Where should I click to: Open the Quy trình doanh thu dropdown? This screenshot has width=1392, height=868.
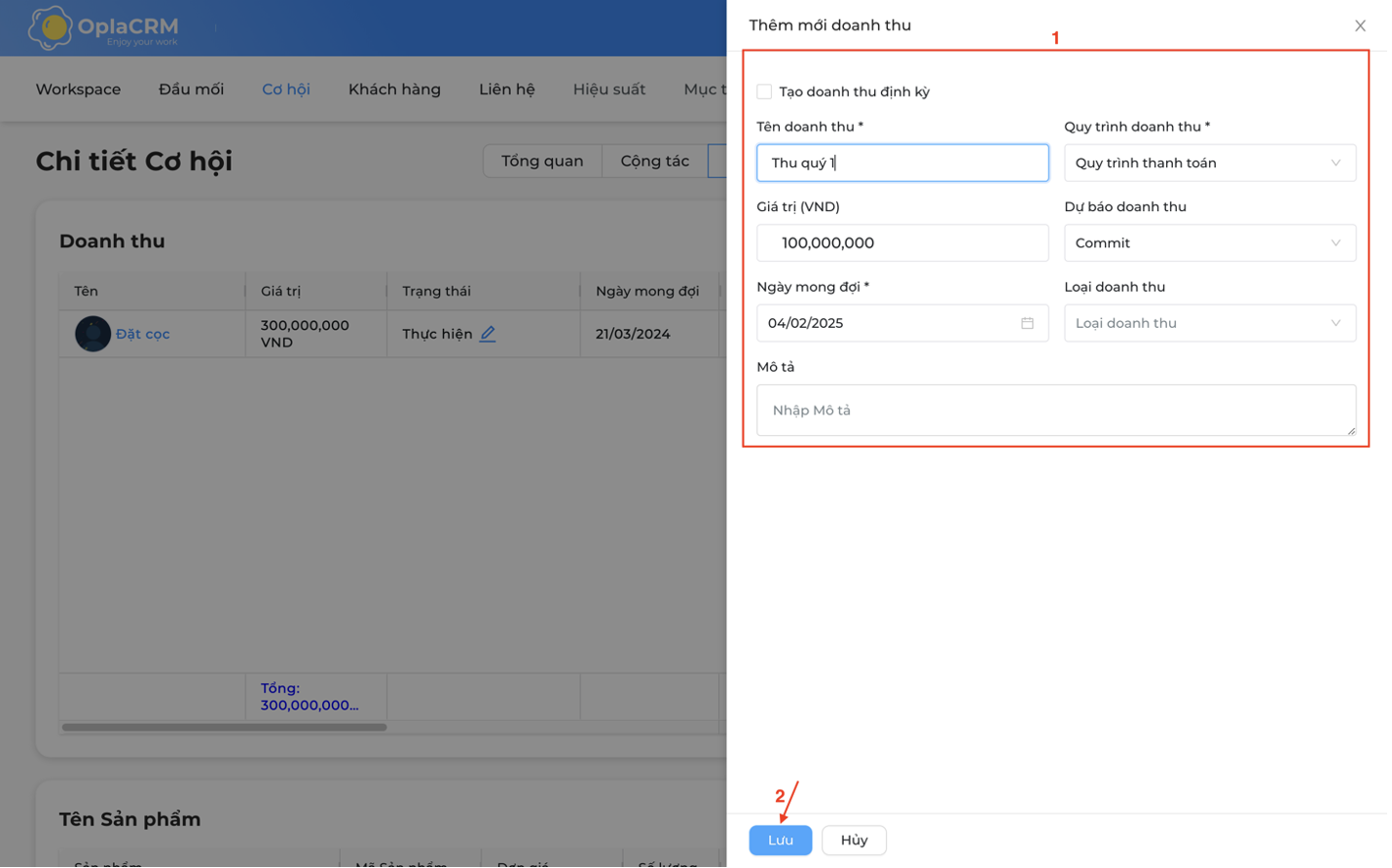1209,163
